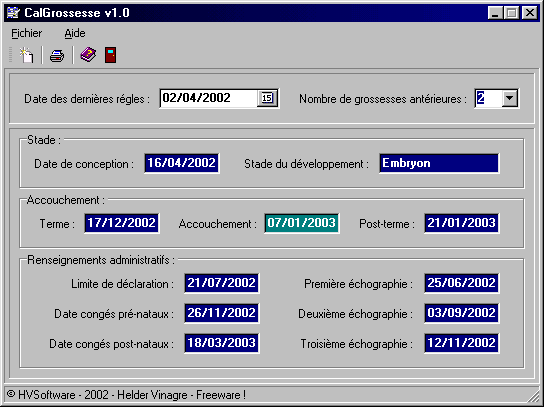Open the Fichier menu
This screenshot has height=407, width=544.
coord(27,33)
